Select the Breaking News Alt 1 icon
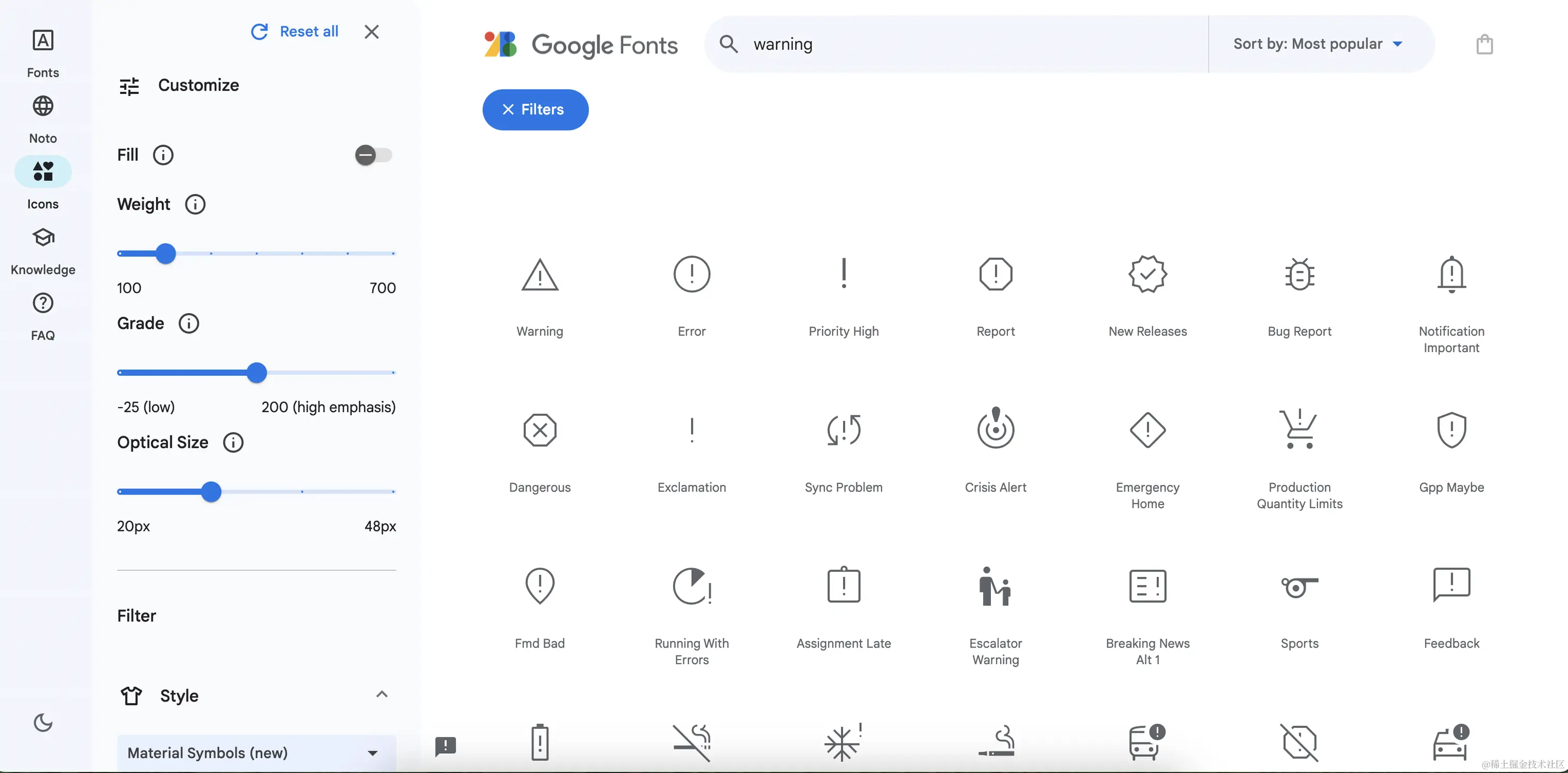Viewport: 1568px width, 773px height. coord(1147,585)
